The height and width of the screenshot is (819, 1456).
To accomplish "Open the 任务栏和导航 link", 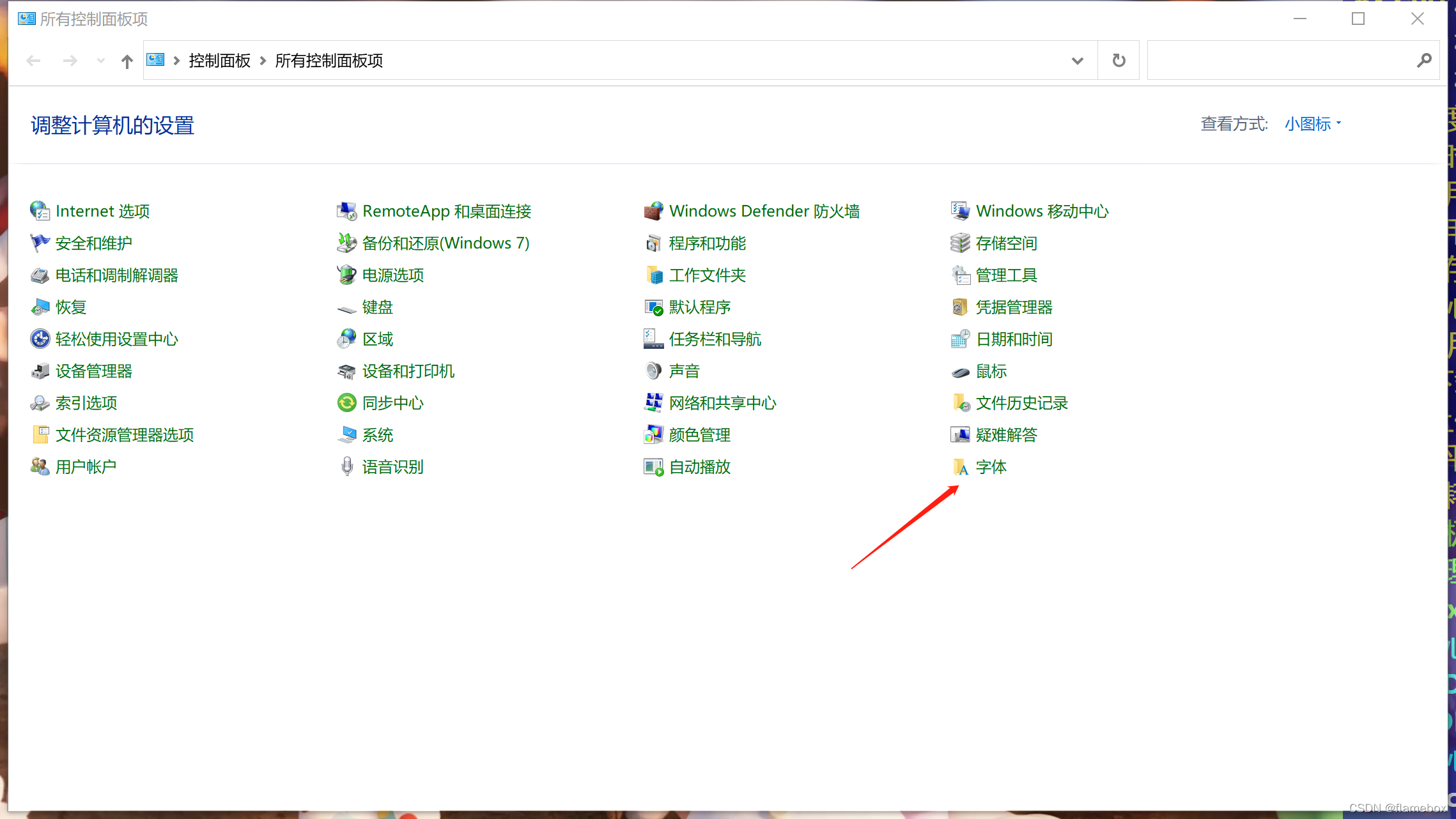I will coord(715,339).
